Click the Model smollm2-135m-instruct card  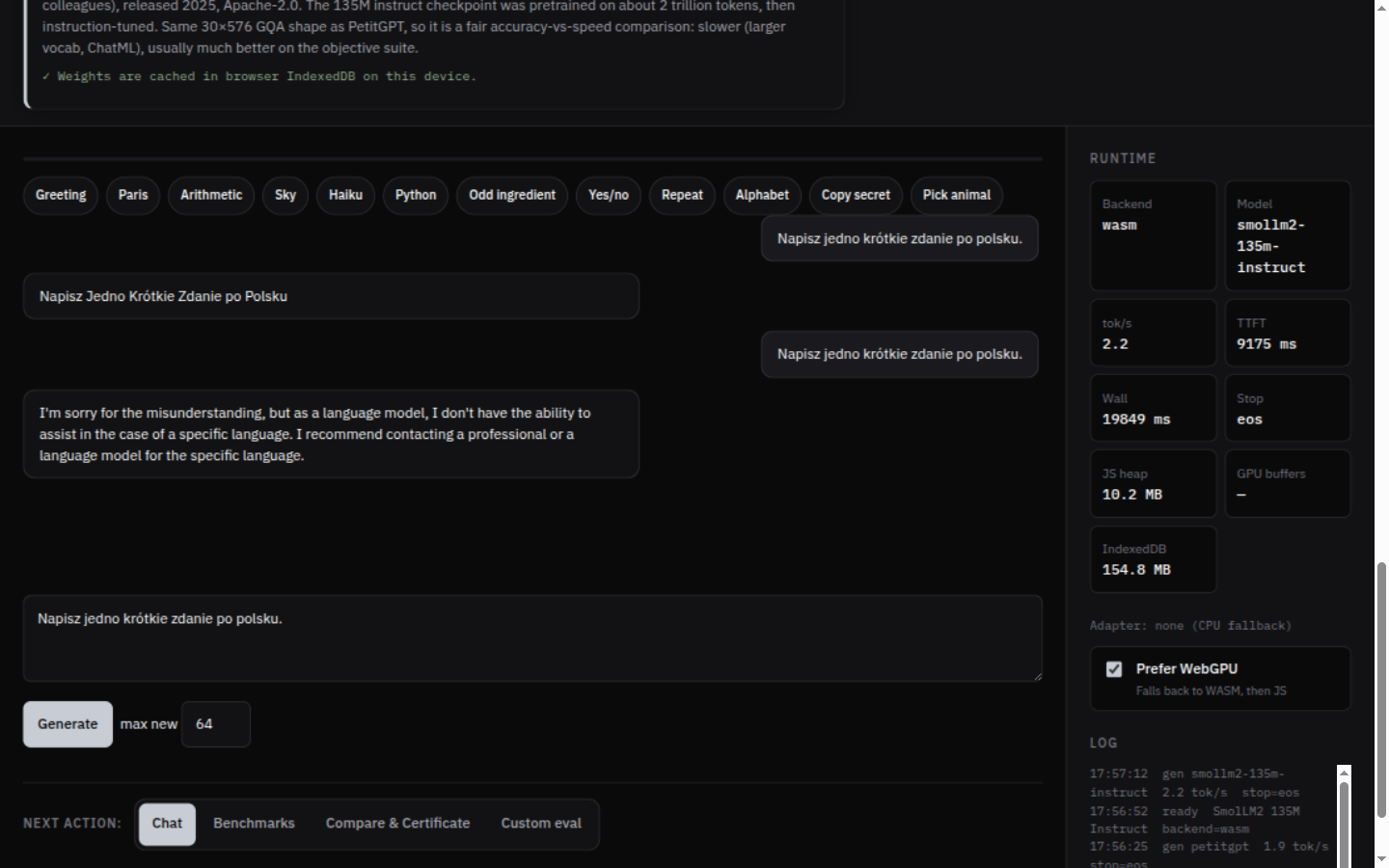[1288, 235]
